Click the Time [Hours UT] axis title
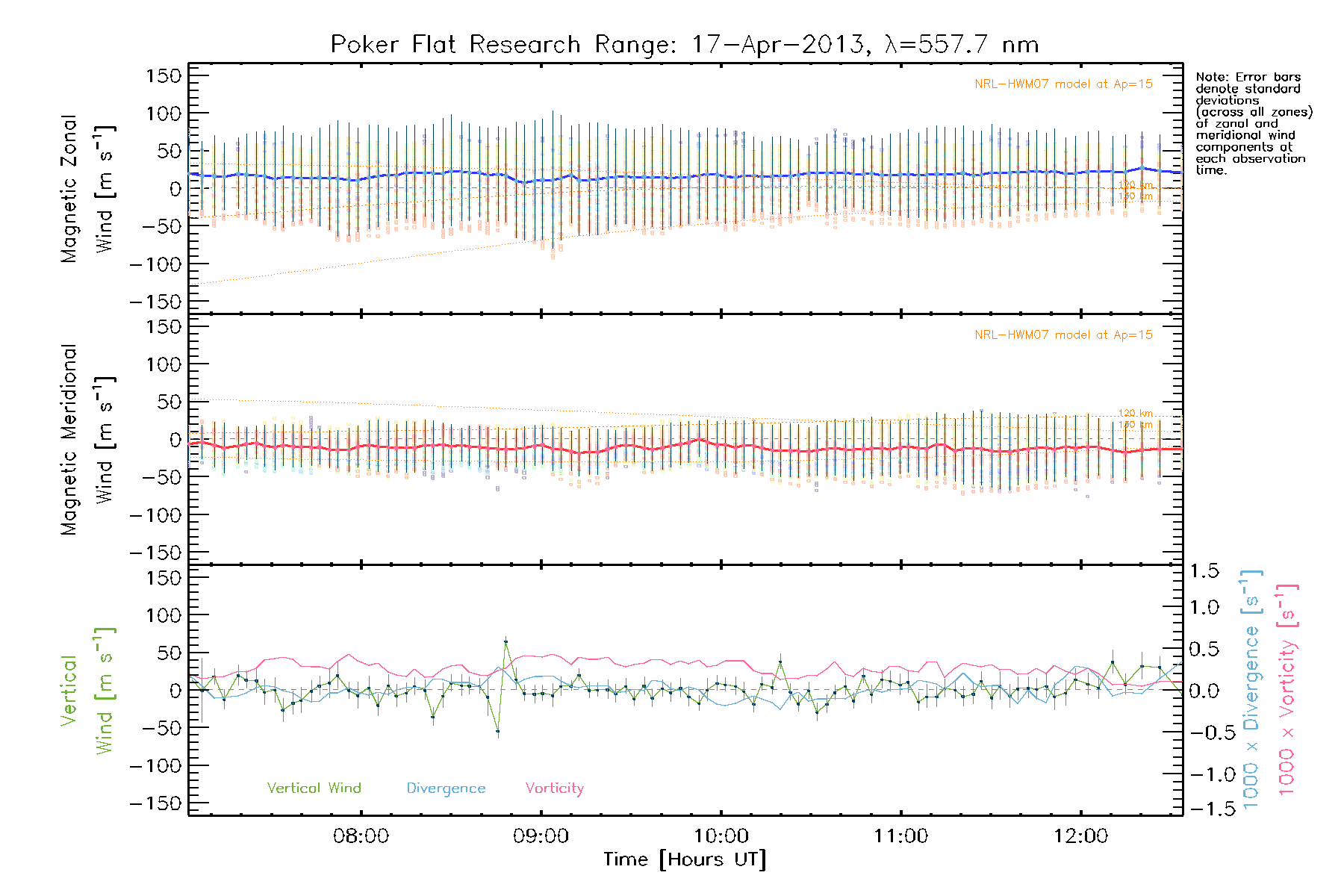Image resolution: width=1344 pixels, height=896 pixels. (685, 859)
